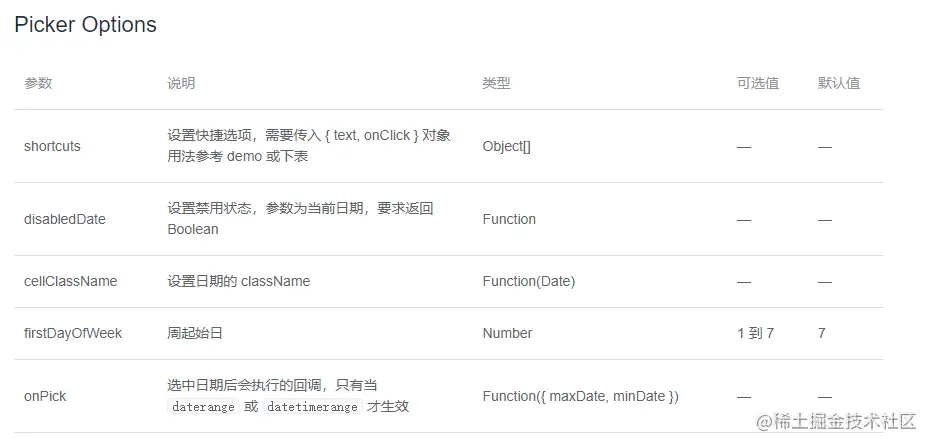Click the 可选值 column header
Viewport: 932px width, 447px height.
pos(757,83)
